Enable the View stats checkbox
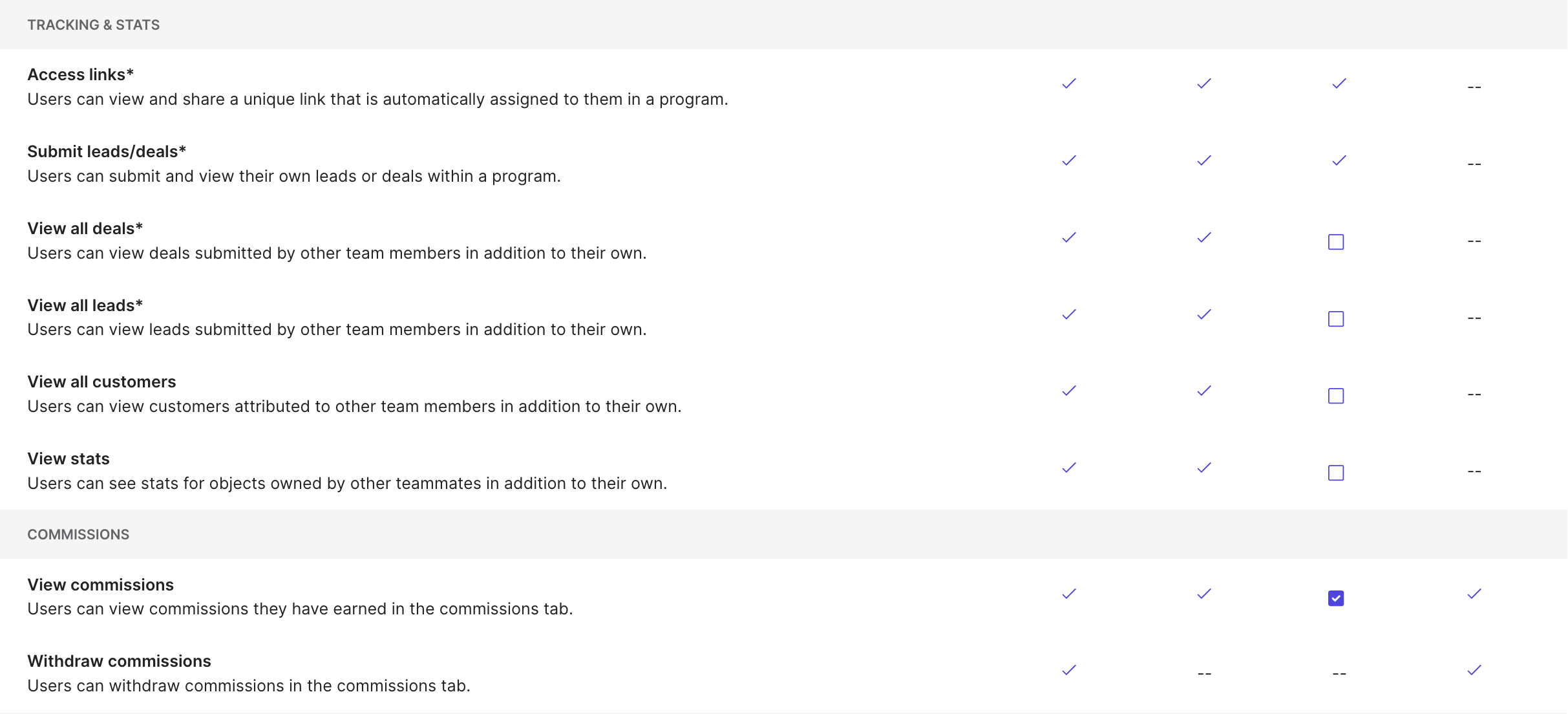 pyautogui.click(x=1336, y=473)
